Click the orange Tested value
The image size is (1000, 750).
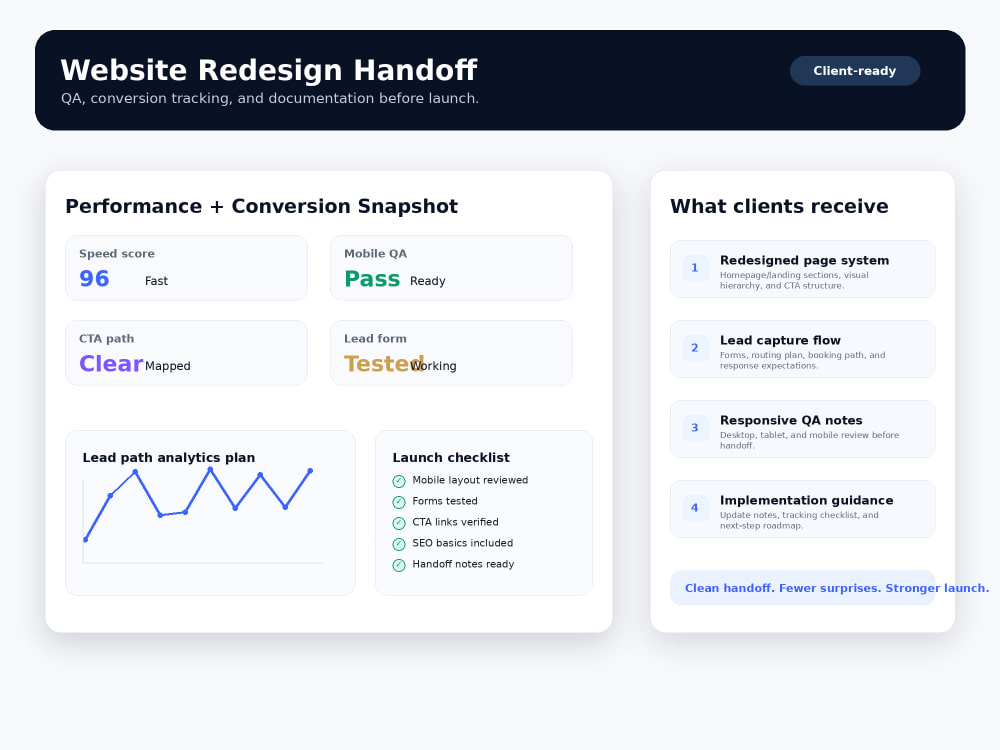384,364
